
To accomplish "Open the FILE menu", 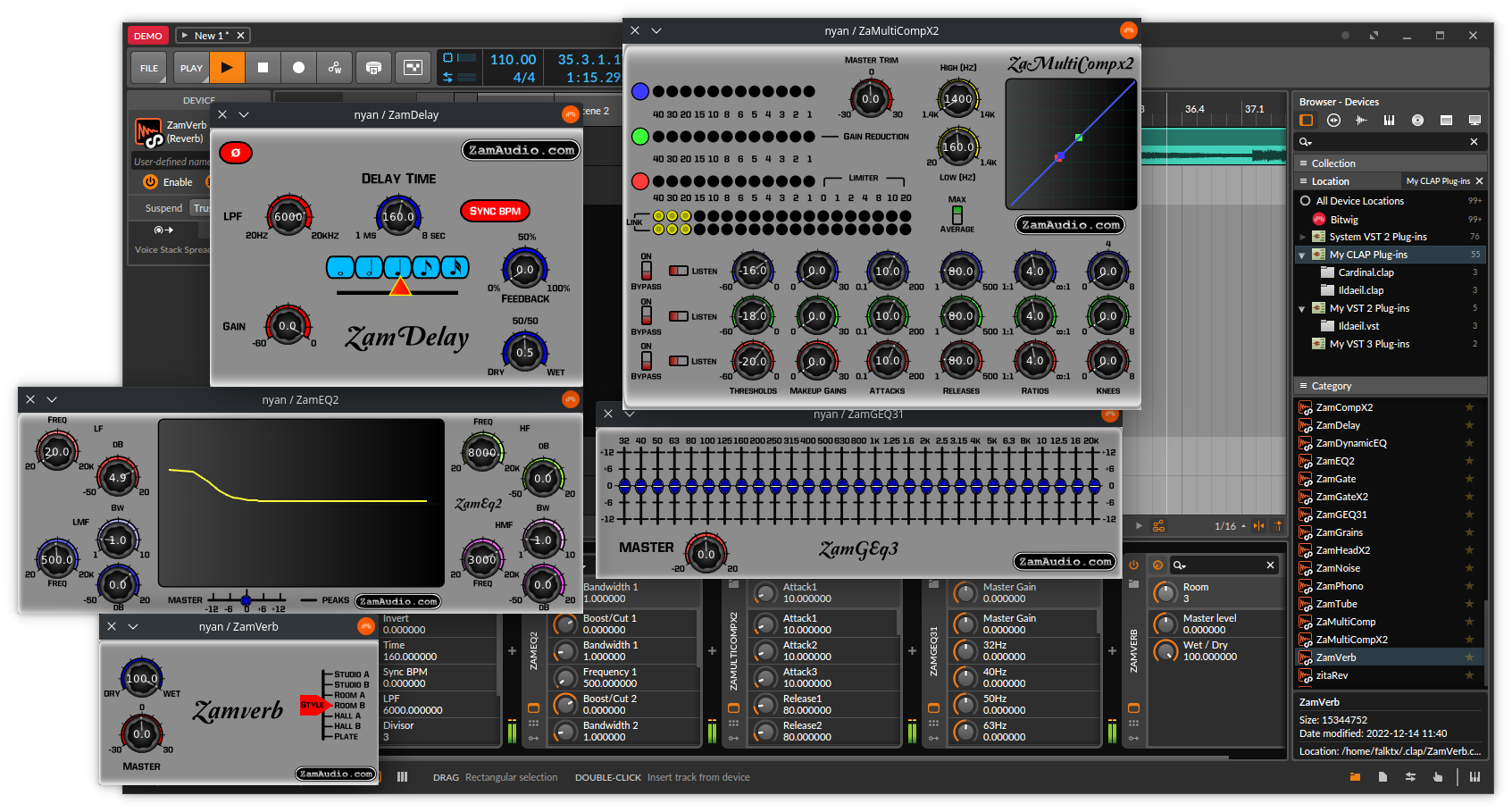I will [x=149, y=68].
